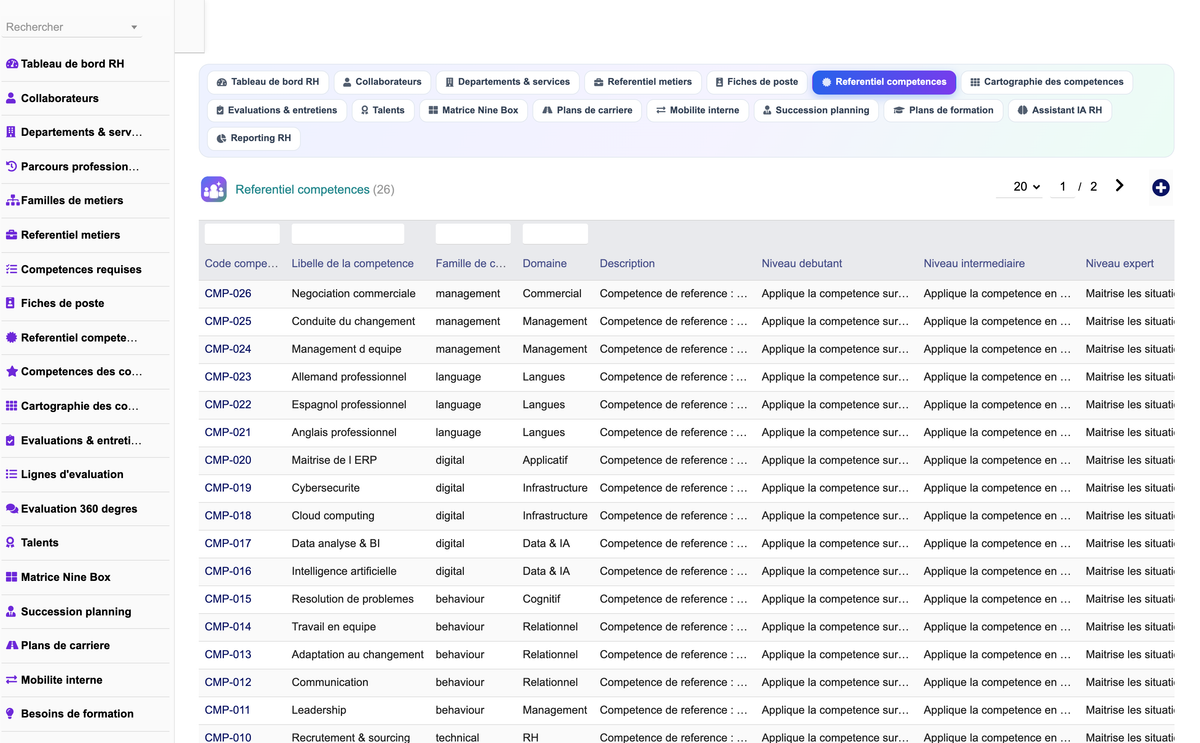Click the Famille de competence filter field

point(473,234)
